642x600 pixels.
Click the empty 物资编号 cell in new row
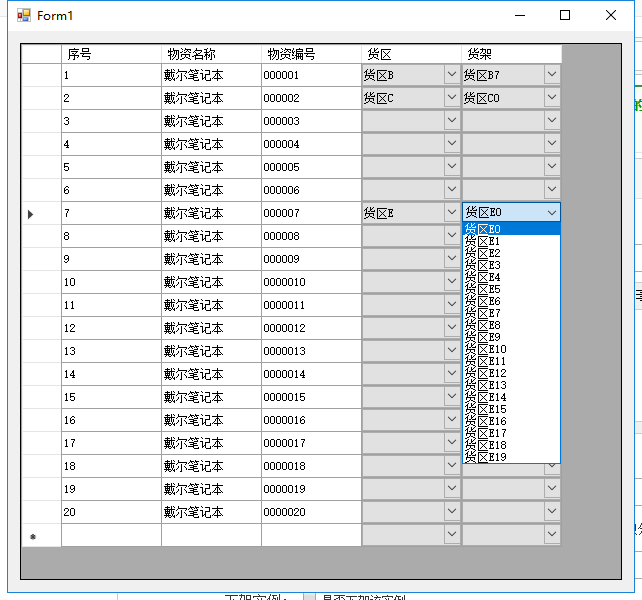click(x=311, y=535)
